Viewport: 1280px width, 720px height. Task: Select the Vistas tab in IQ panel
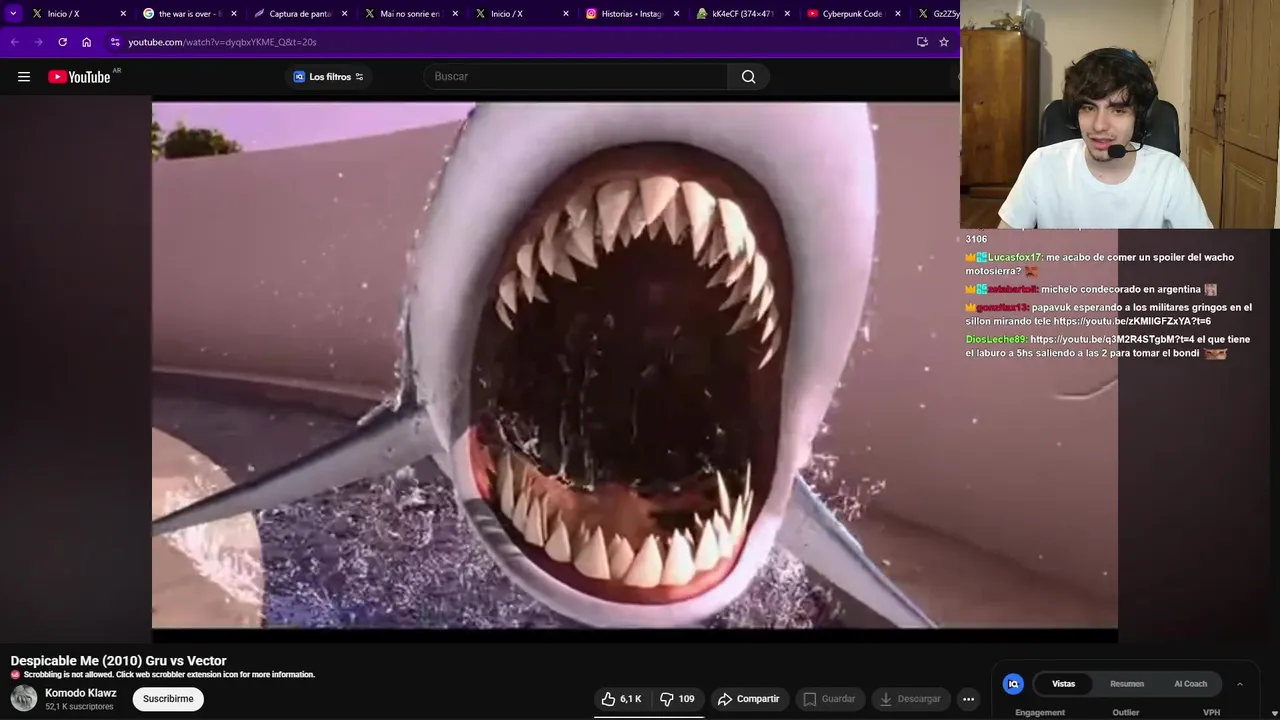pyautogui.click(x=1064, y=684)
